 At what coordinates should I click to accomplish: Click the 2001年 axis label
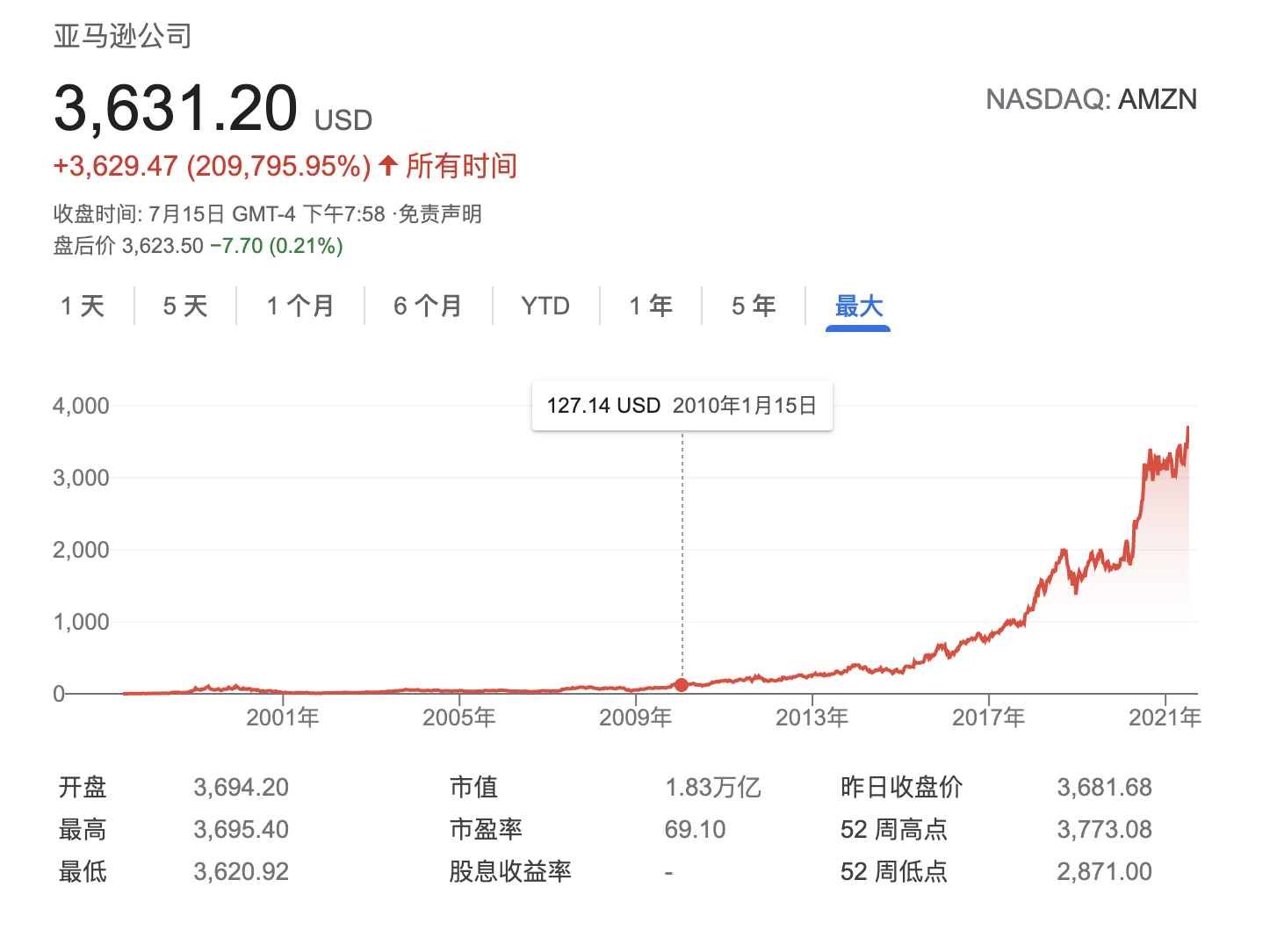(283, 718)
